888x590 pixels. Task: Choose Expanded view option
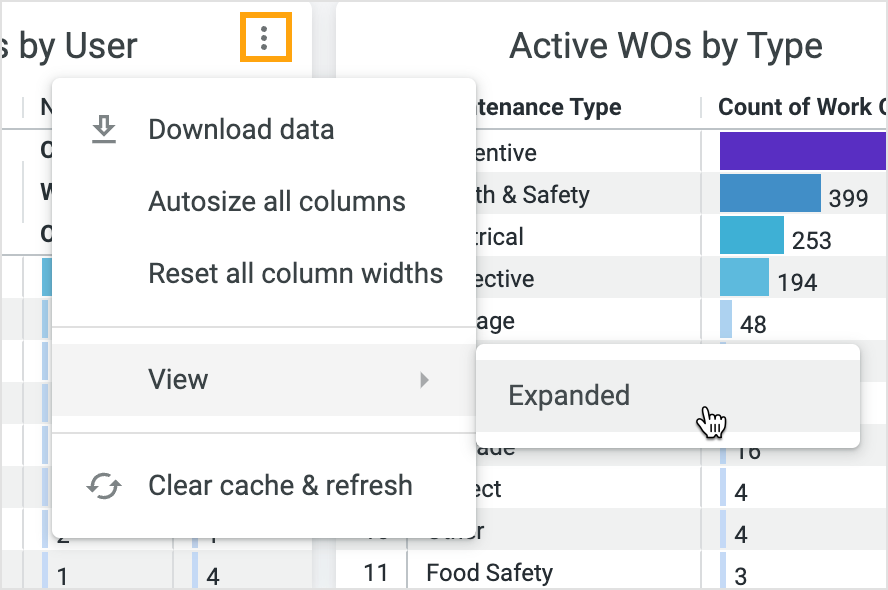tap(569, 395)
